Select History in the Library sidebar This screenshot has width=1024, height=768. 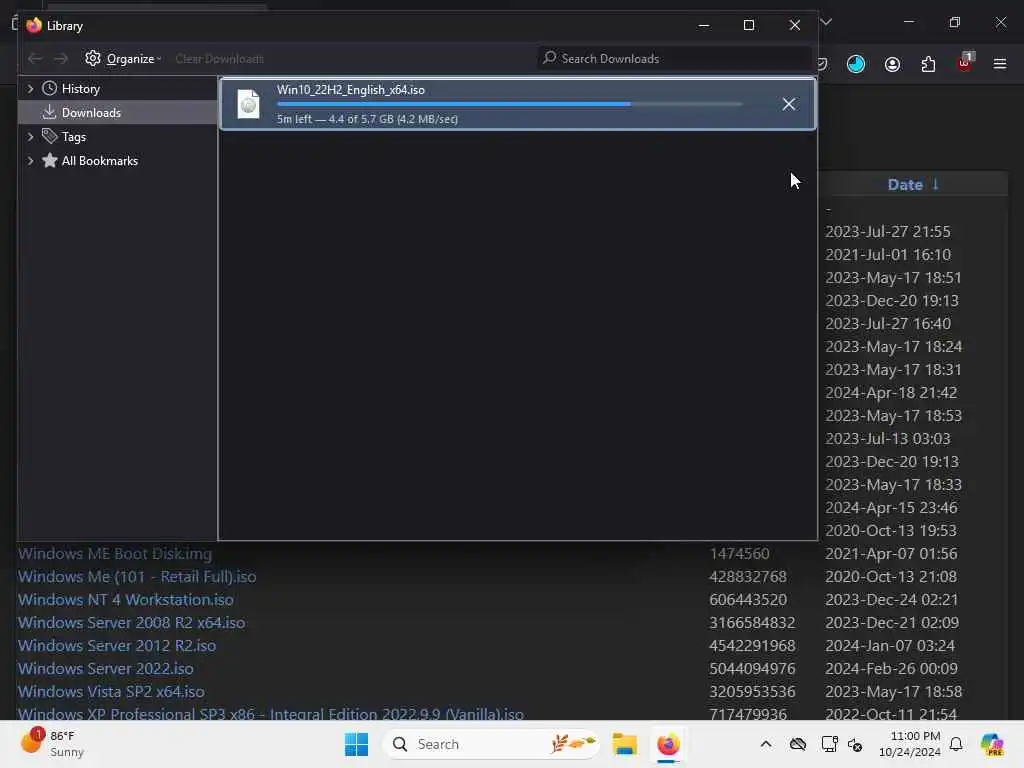click(x=81, y=89)
